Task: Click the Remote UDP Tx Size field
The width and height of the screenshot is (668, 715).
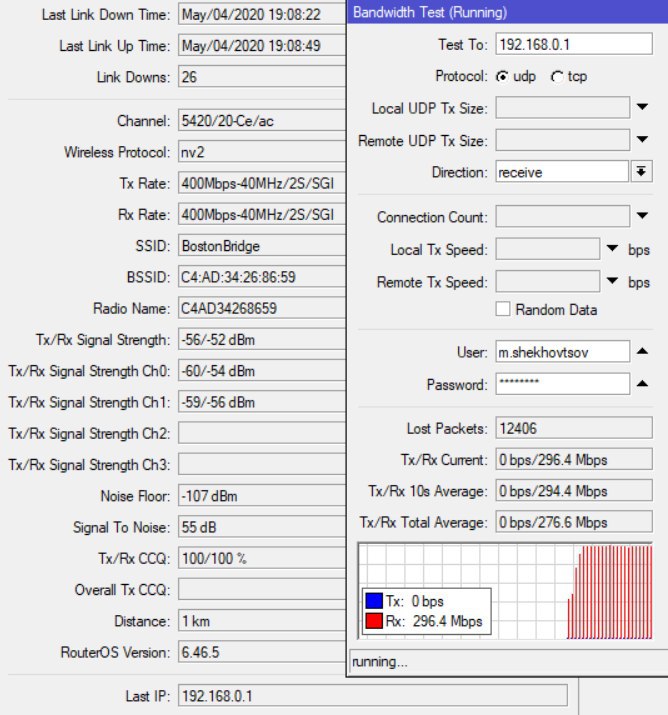Action: click(563, 140)
